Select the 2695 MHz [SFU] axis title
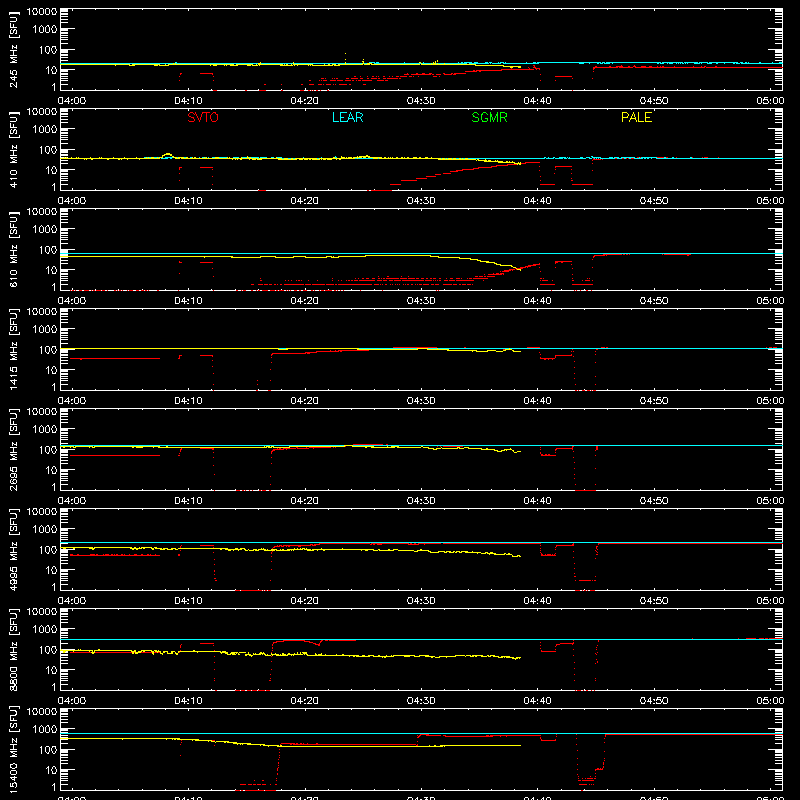 pyautogui.click(x=13, y=449)
